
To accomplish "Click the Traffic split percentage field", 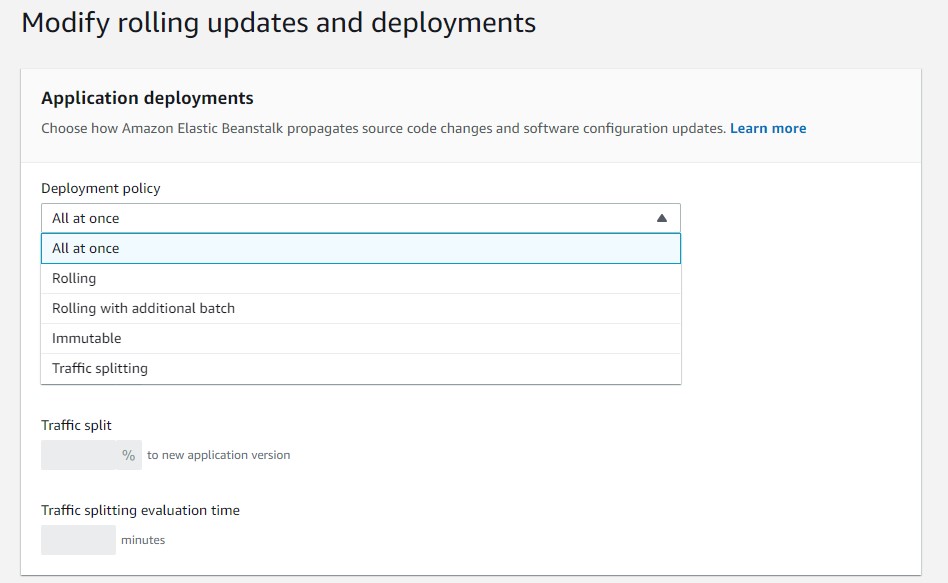I will tap(79, 455).
